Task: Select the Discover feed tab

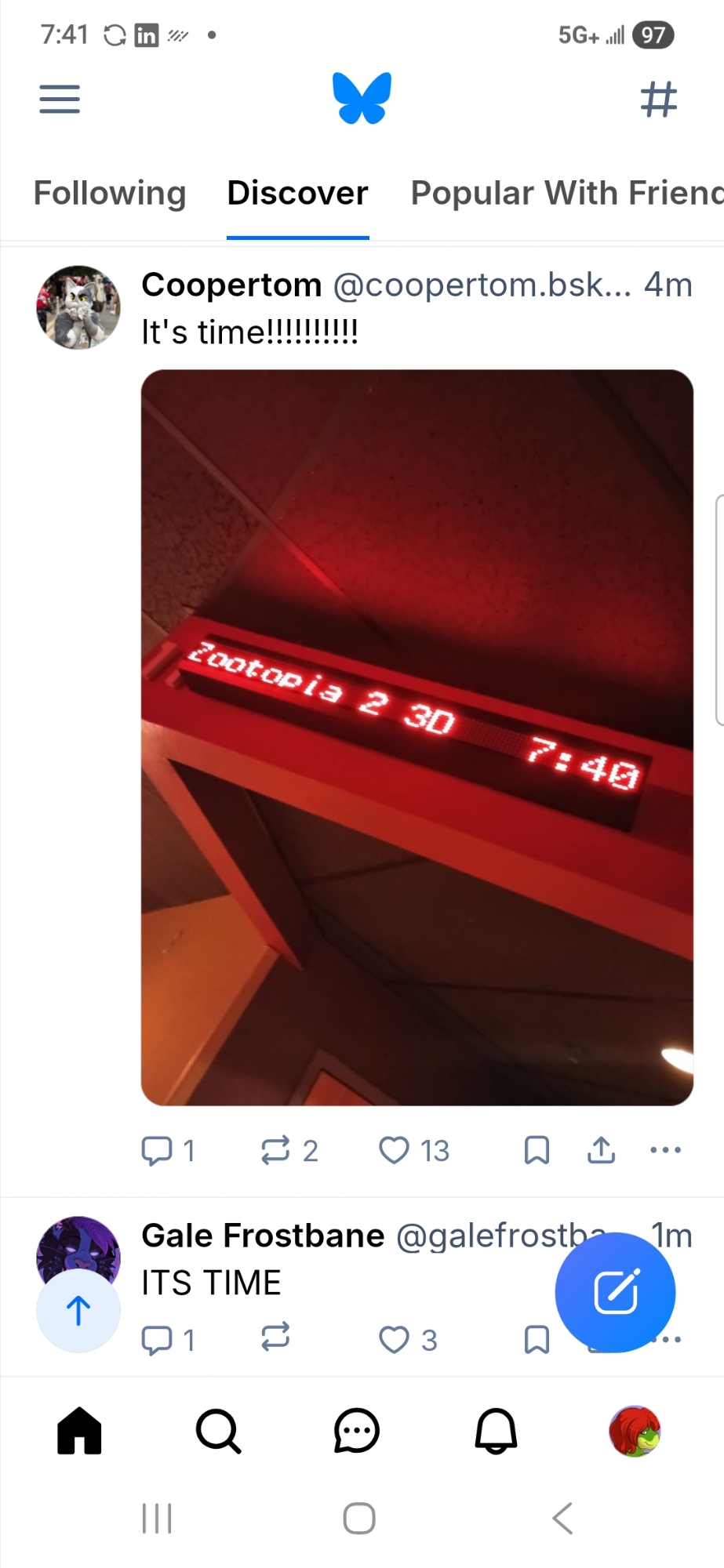Action: click(297, 193)
